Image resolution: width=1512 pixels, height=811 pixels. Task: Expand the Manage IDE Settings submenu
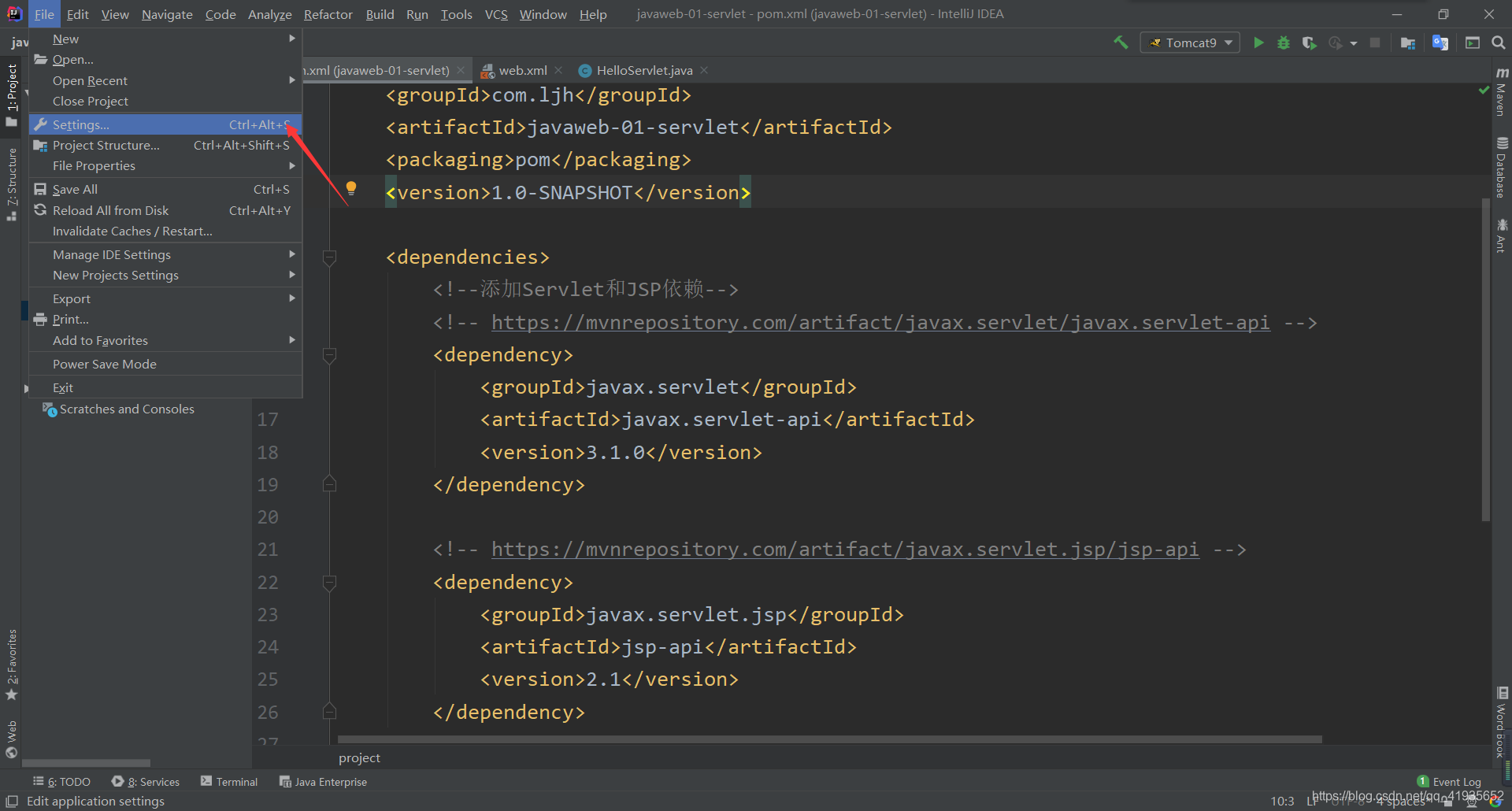coord(165,254)
